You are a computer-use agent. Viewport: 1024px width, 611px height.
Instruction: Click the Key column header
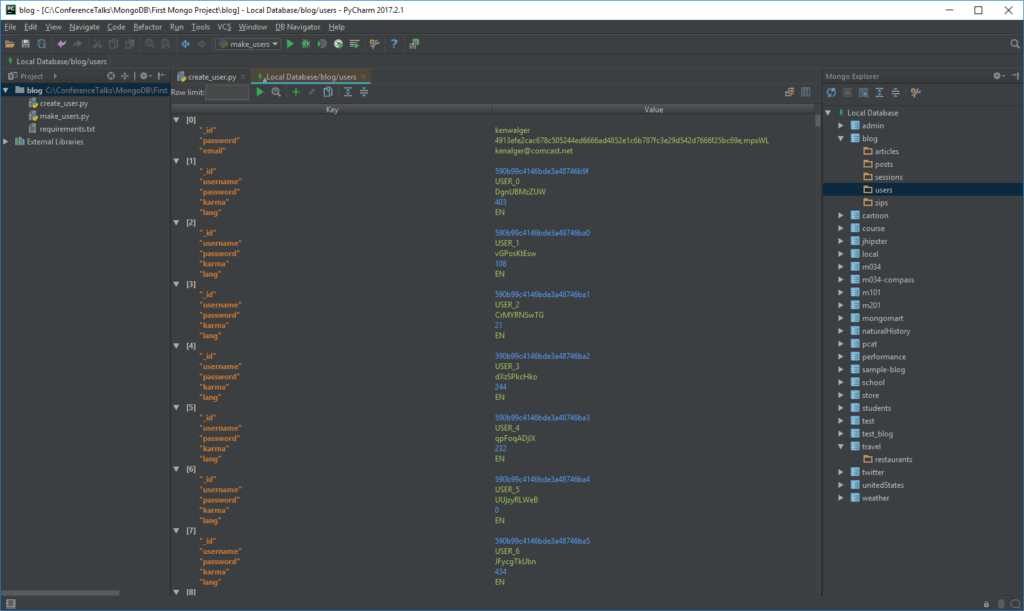click(332, 110)
